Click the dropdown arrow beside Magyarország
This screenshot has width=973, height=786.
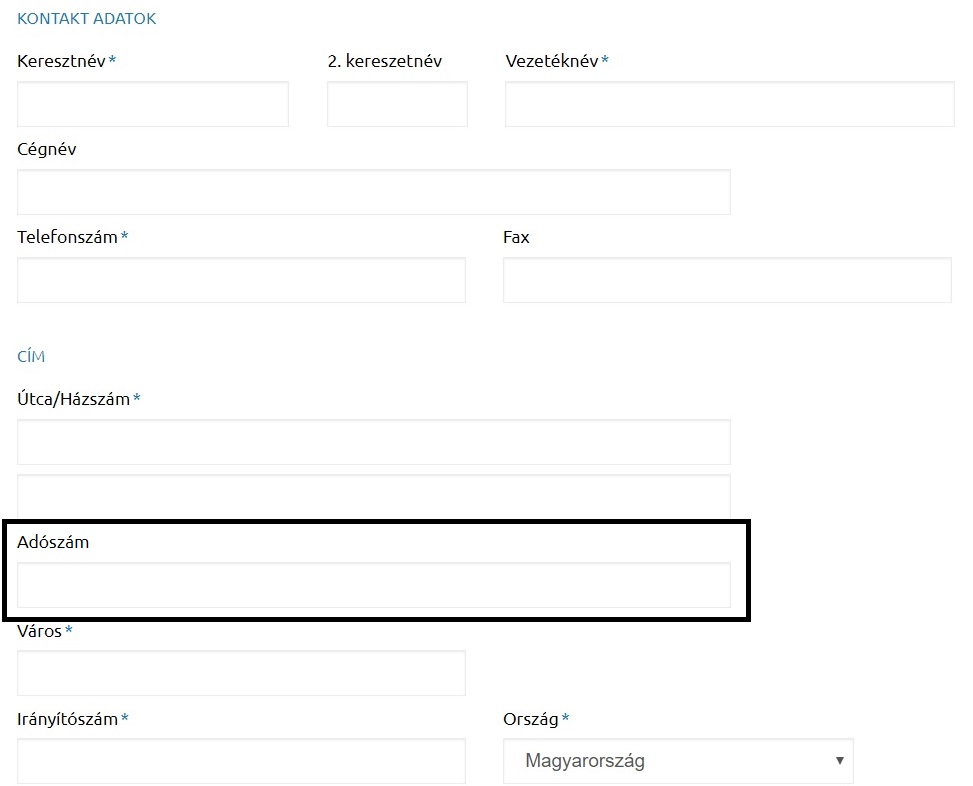[839, 761]
